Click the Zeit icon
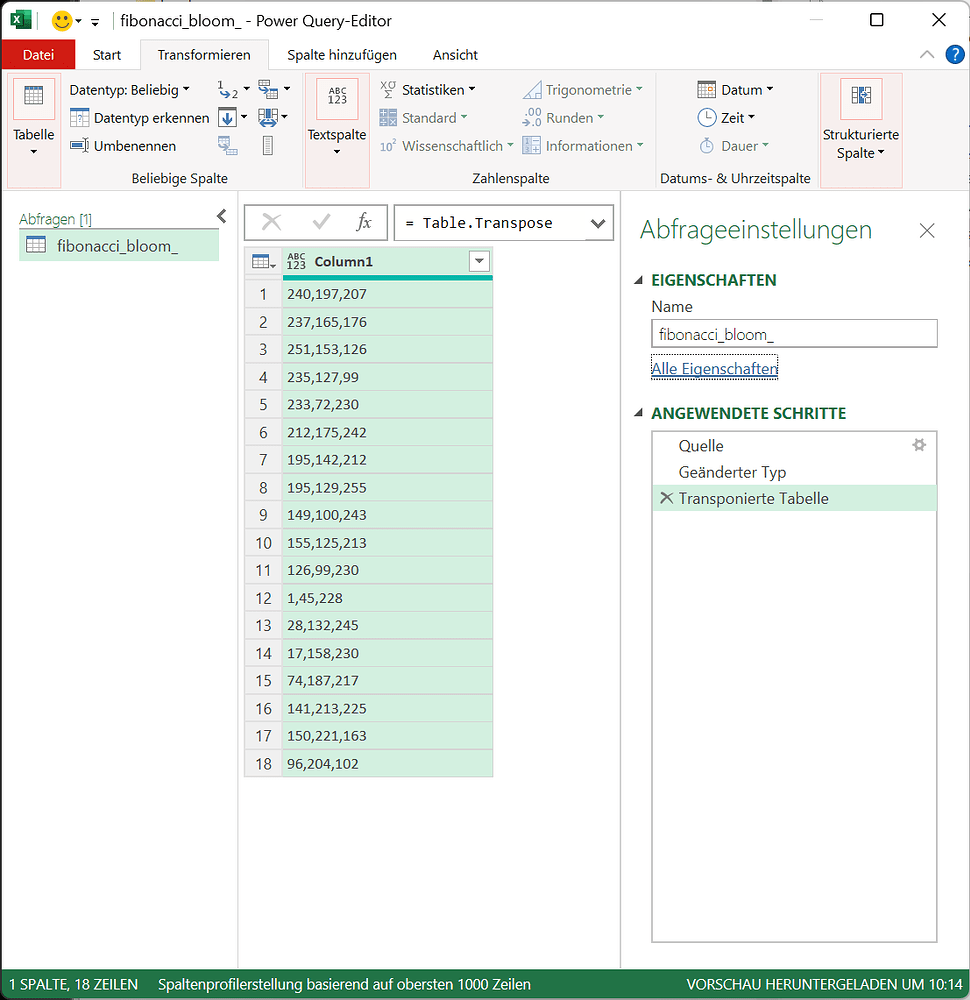The image size is (970, 1000). click(731, 117)
